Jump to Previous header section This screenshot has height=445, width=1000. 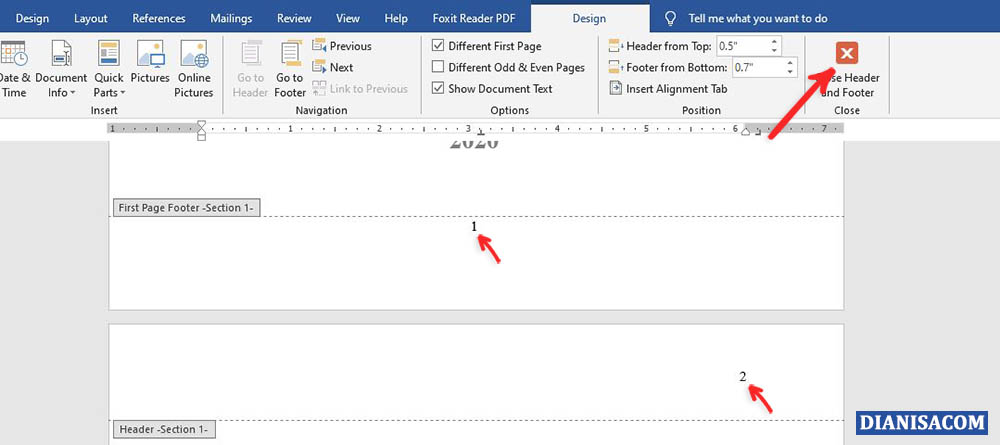pyautogui.click(x=342, y=46)
